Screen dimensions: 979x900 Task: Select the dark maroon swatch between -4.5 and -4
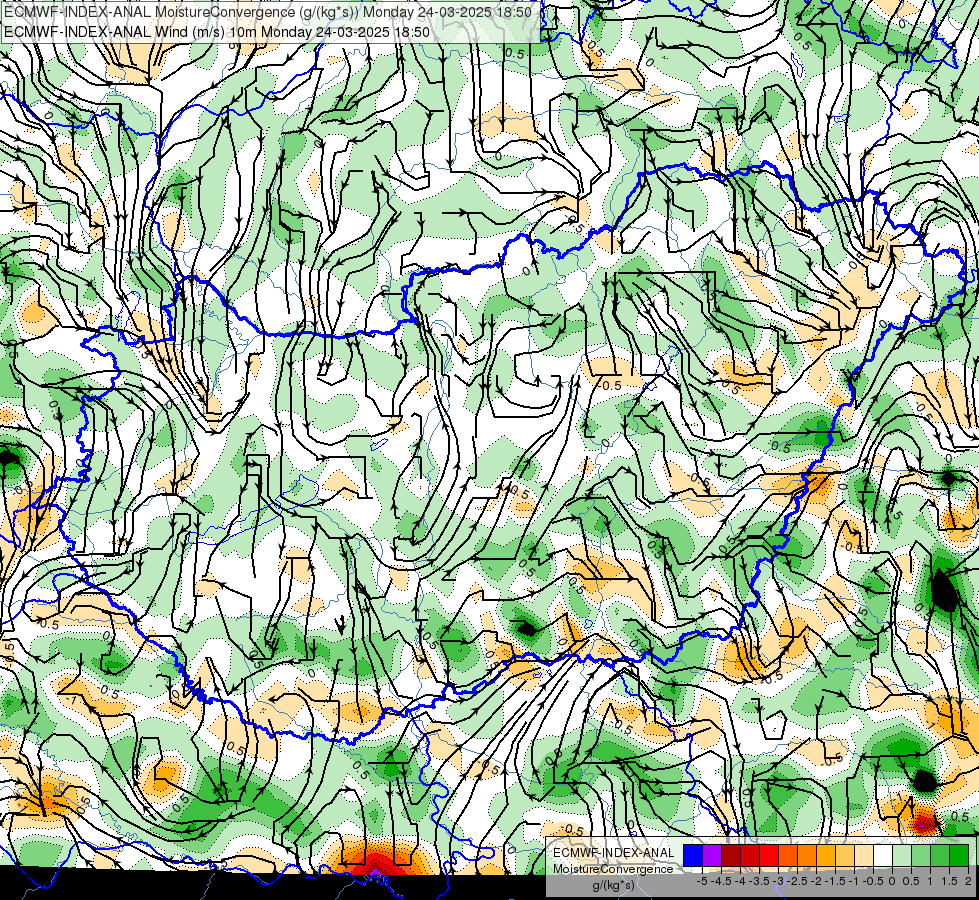point(731,856)
